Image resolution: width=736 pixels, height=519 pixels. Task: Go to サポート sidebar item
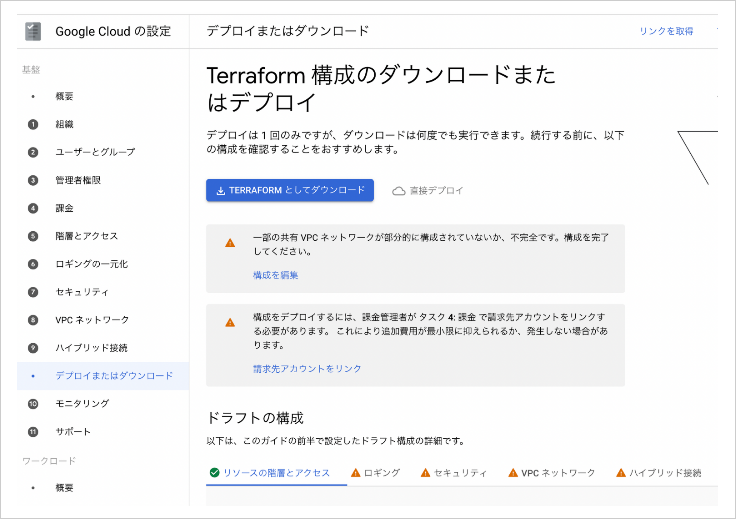point(73,432)
